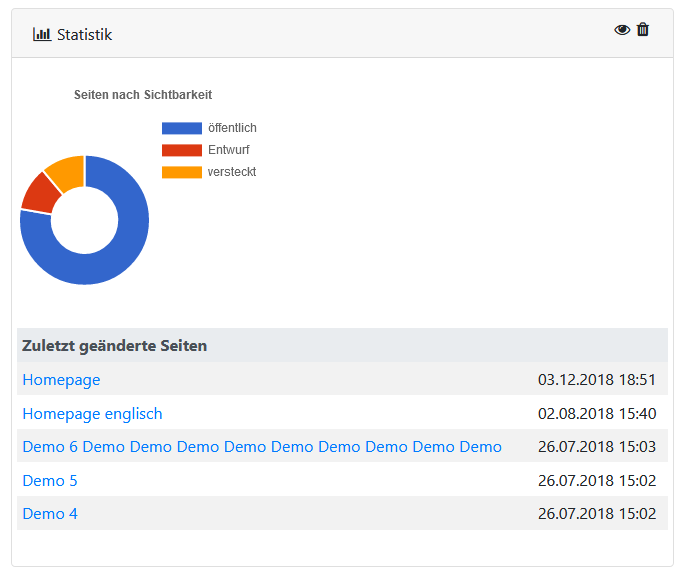Click the bar chart icon beside Statistik
Viewport: 682px width, 578px height.
42,34
